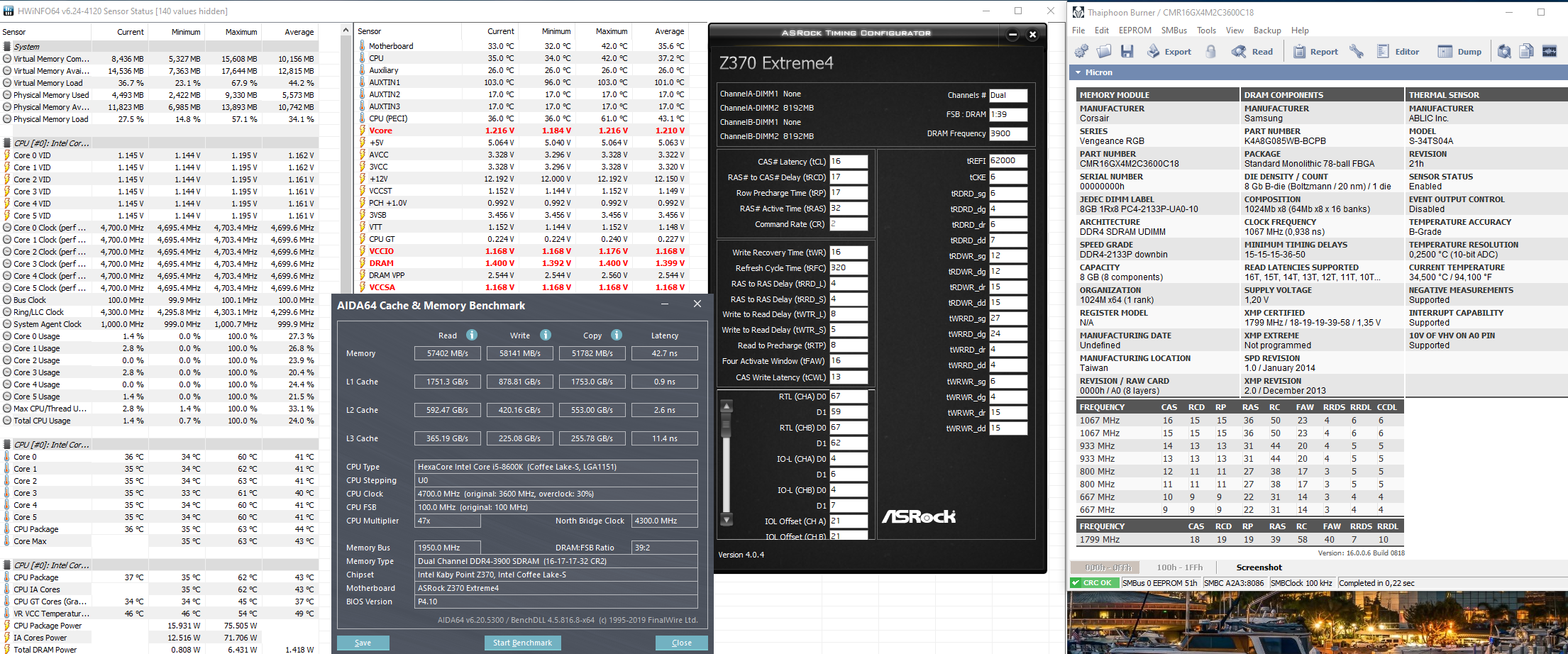Switch to the 000h - 0FFh tab

1105,567
